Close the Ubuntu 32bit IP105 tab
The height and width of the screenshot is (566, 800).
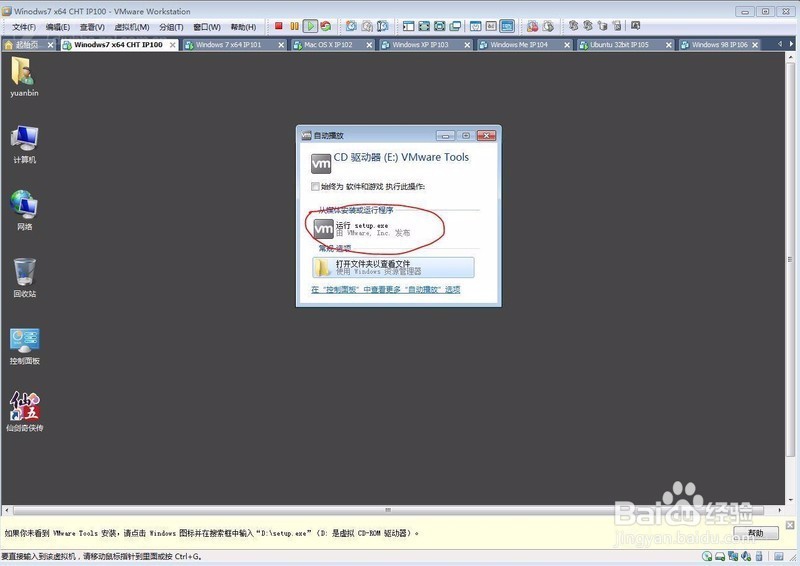(668, 45)
